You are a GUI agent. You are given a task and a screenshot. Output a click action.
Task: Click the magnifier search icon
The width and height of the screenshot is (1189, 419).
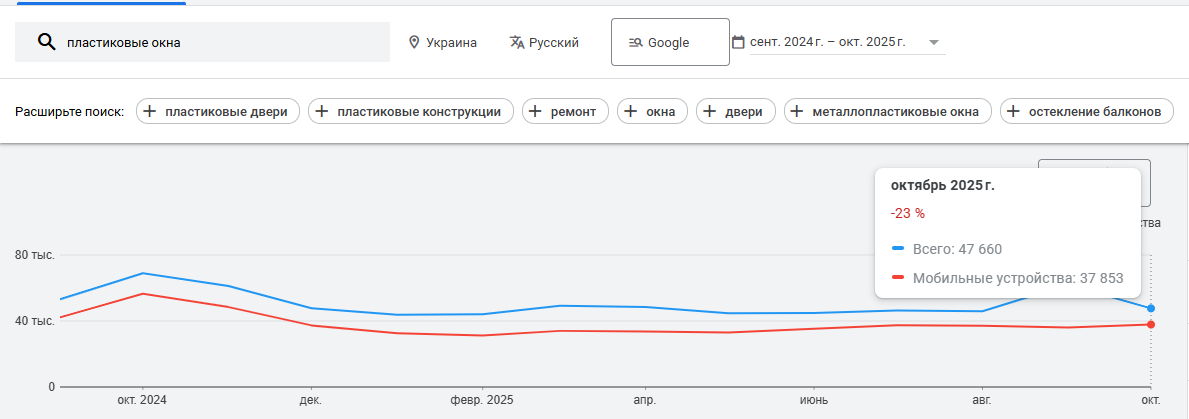(x=45, y=42)
